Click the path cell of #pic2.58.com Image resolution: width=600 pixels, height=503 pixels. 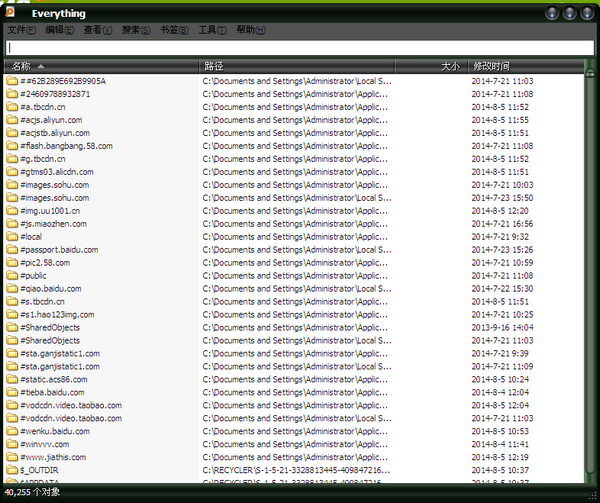(x=295, y=263)
